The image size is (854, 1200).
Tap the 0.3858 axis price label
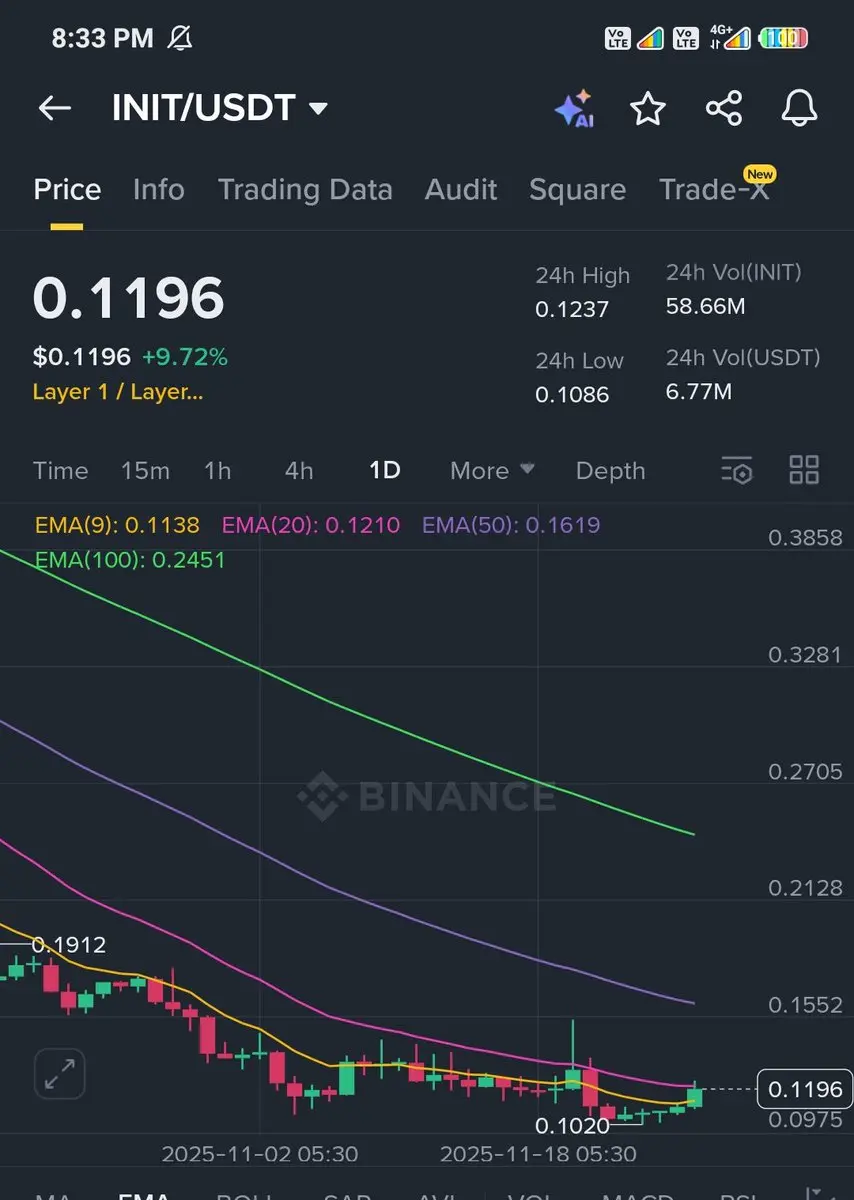[805, 538]
